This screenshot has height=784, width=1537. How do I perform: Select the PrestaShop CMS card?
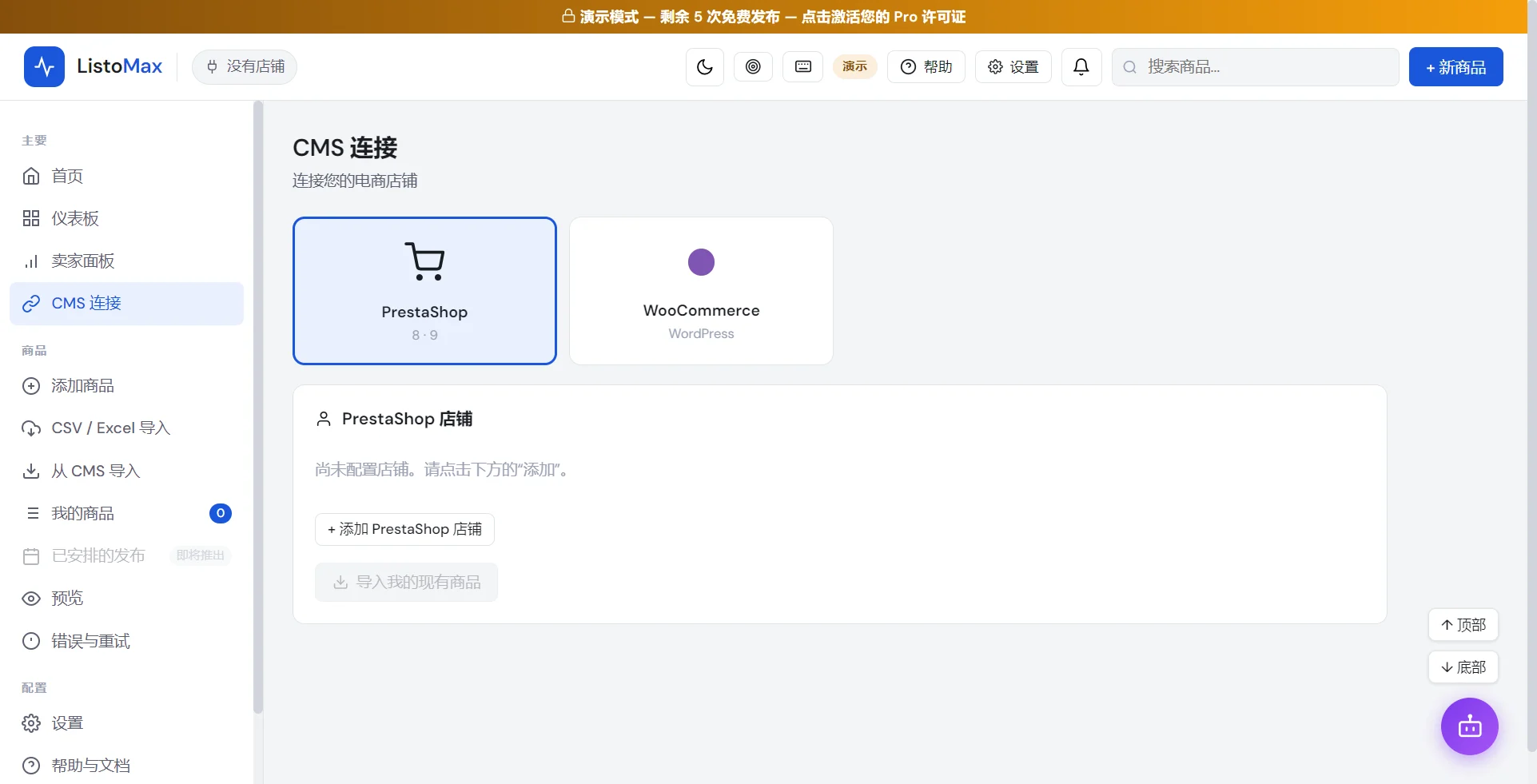424,291
